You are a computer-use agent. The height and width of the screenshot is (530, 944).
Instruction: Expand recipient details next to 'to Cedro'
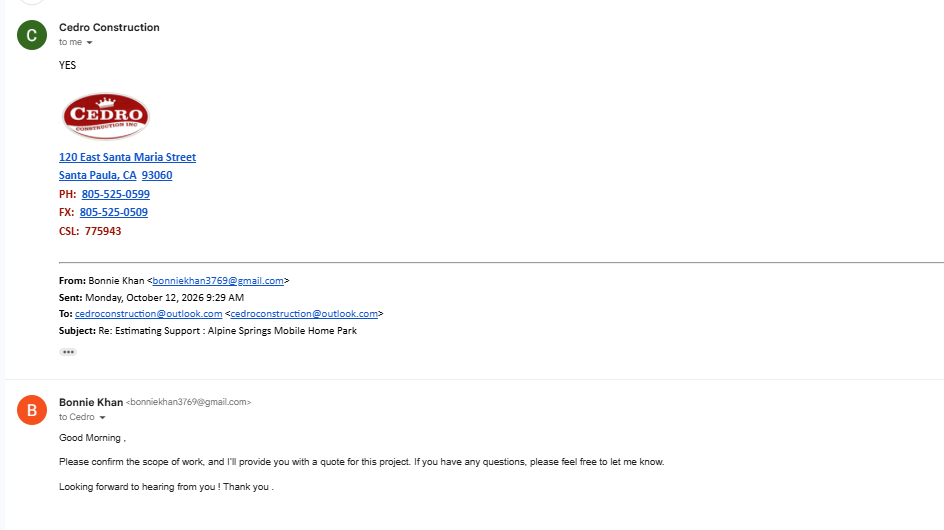[102, 417]
